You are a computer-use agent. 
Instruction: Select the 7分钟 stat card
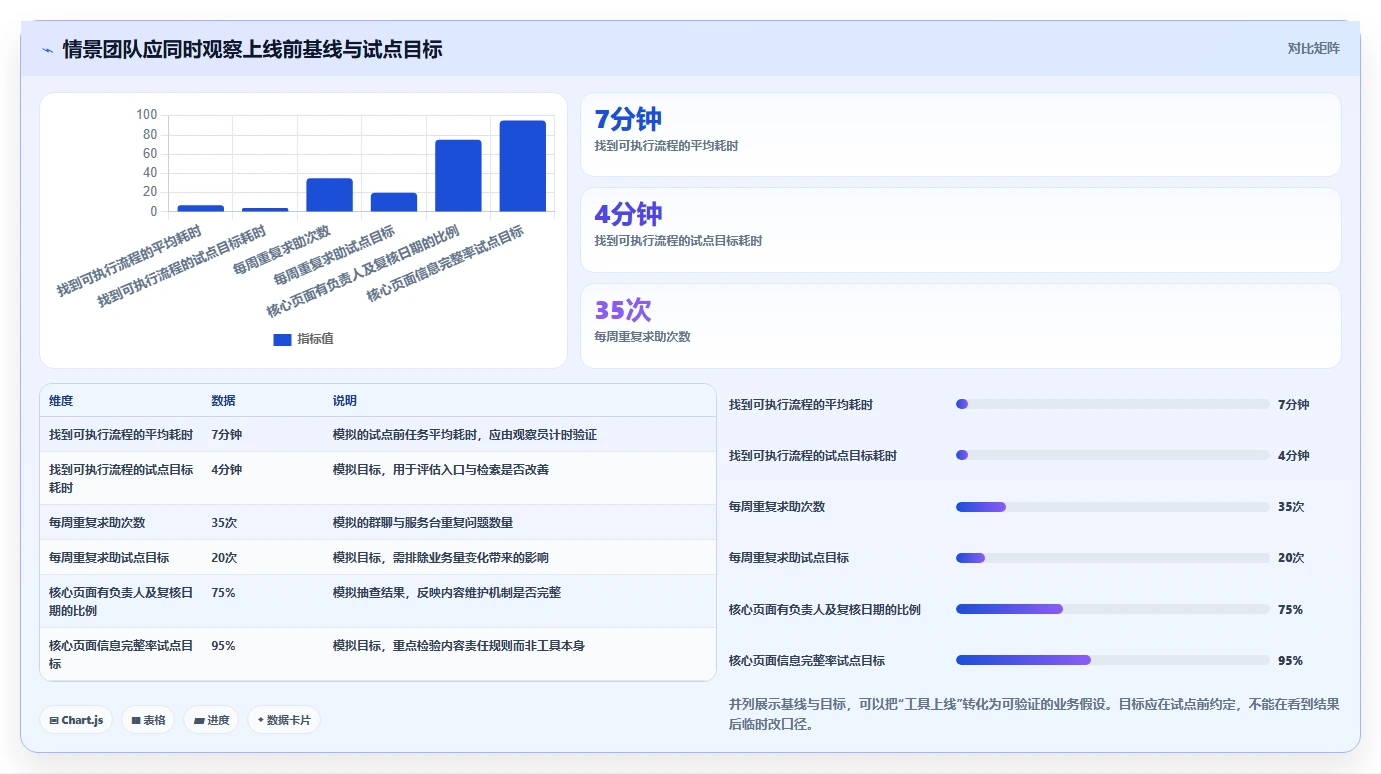click(960, 134)
